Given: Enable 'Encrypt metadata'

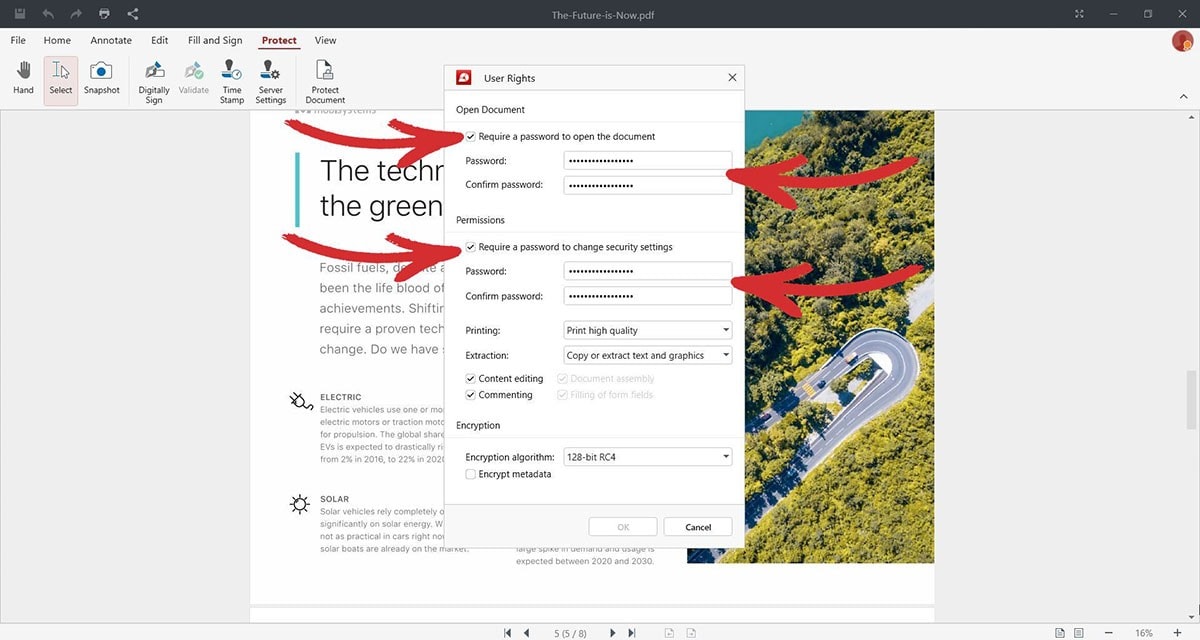Looking at the screenshot, I should click(470, 473).
